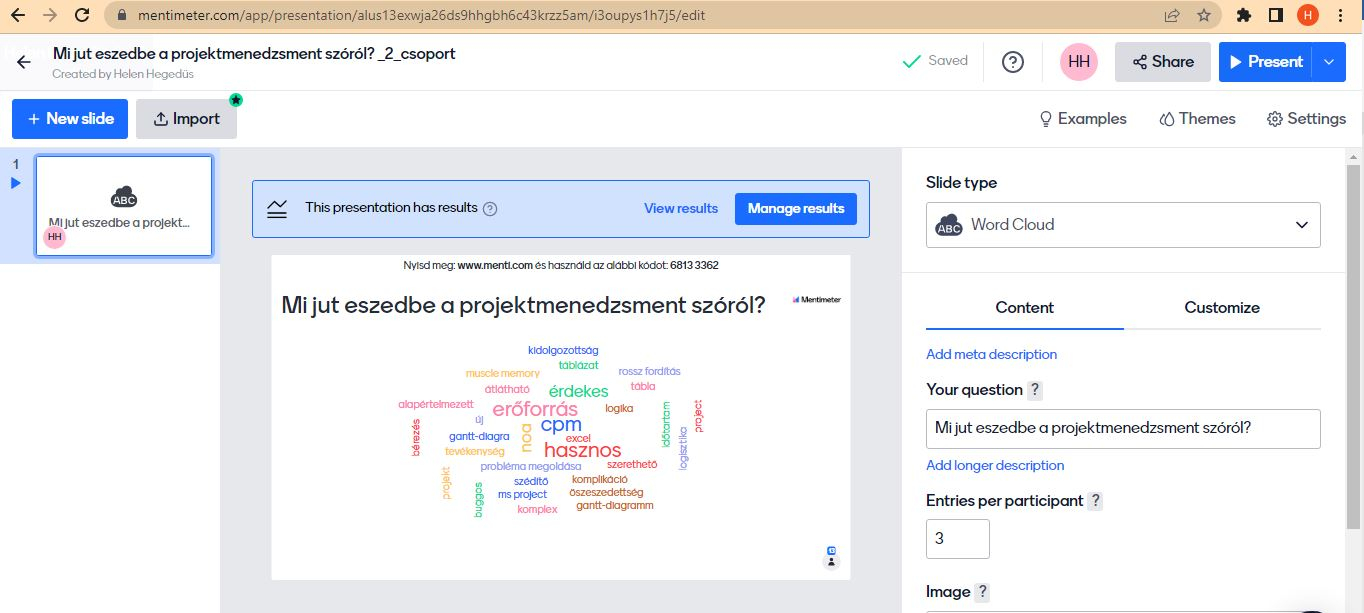
Task: Click the help icon next to Image label
Action: point(983,592)
